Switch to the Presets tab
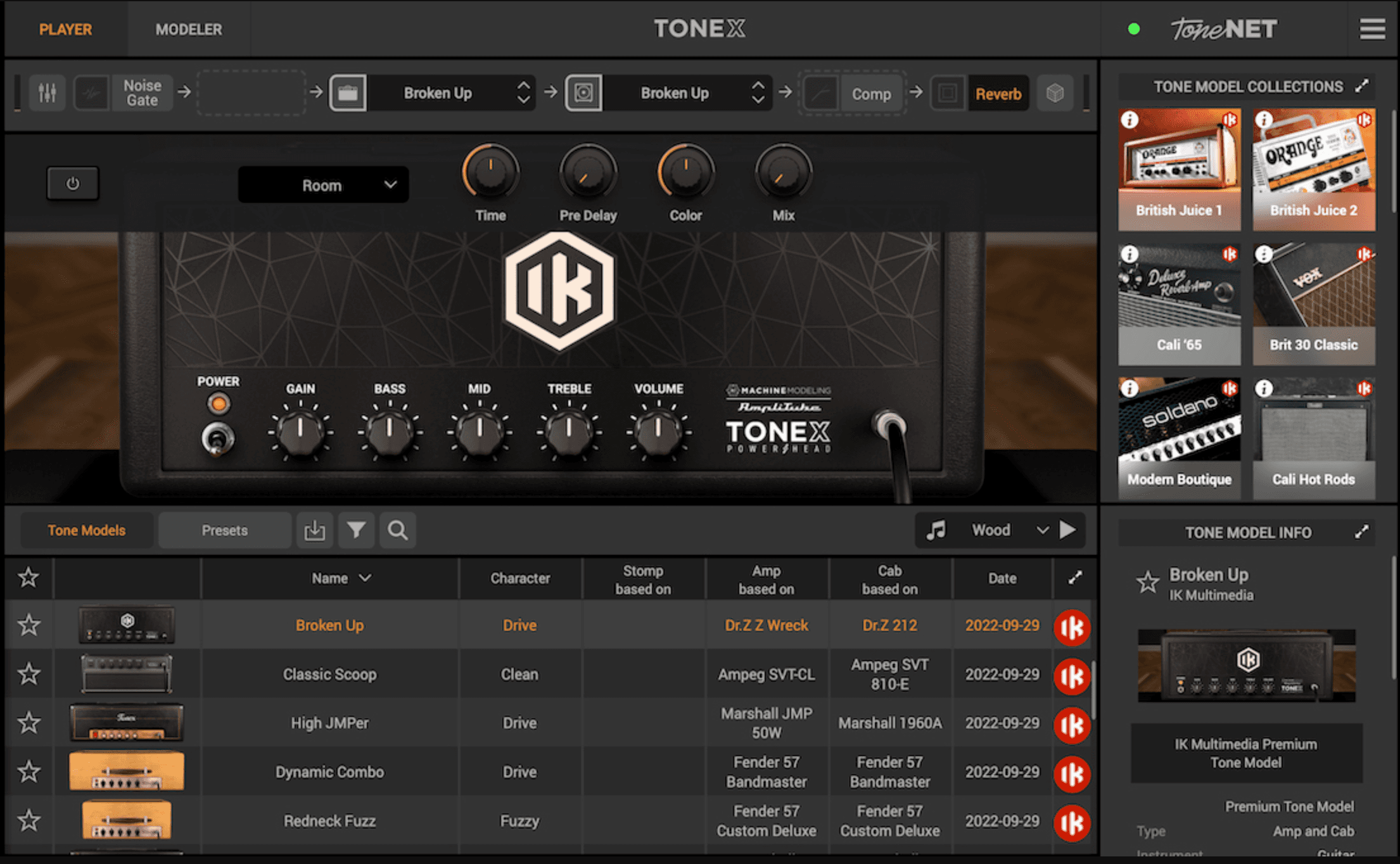The height and width of the screenshot is (864, 1400). click(224, 530)
